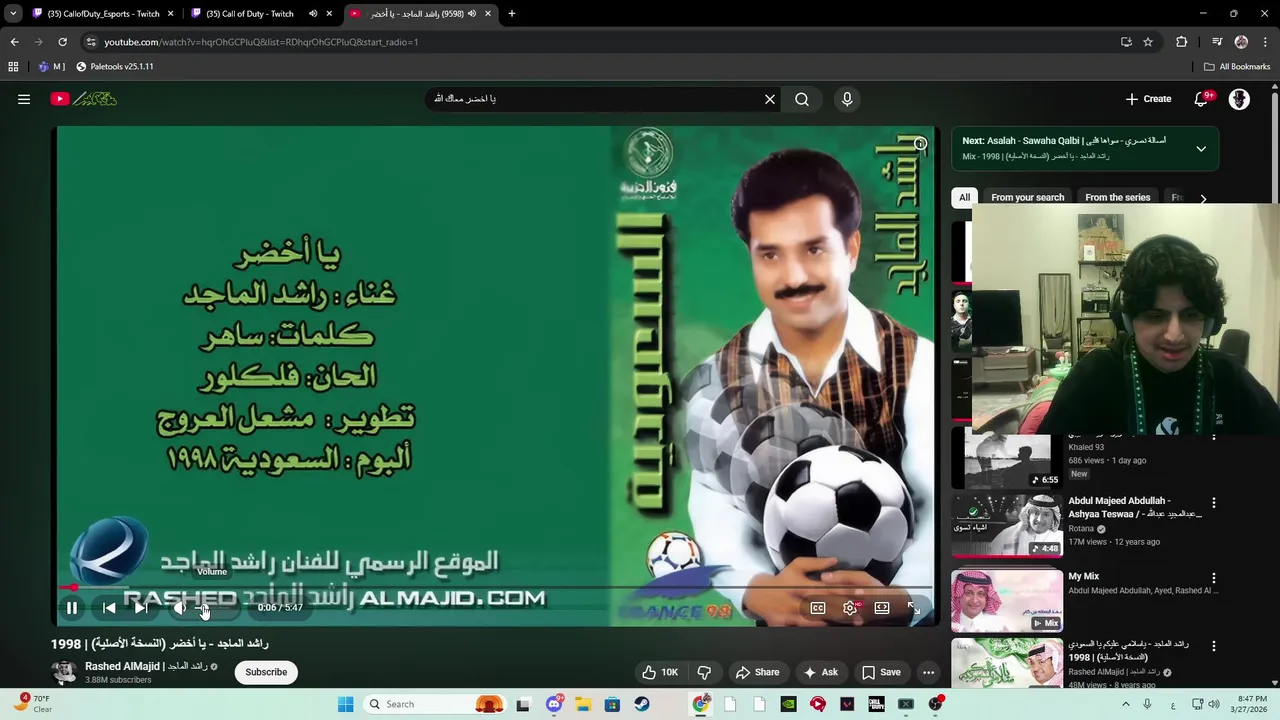Open the Chrome three-dot menu
This screenshot has width=1280, height=720.
[x=1266, y=42]
